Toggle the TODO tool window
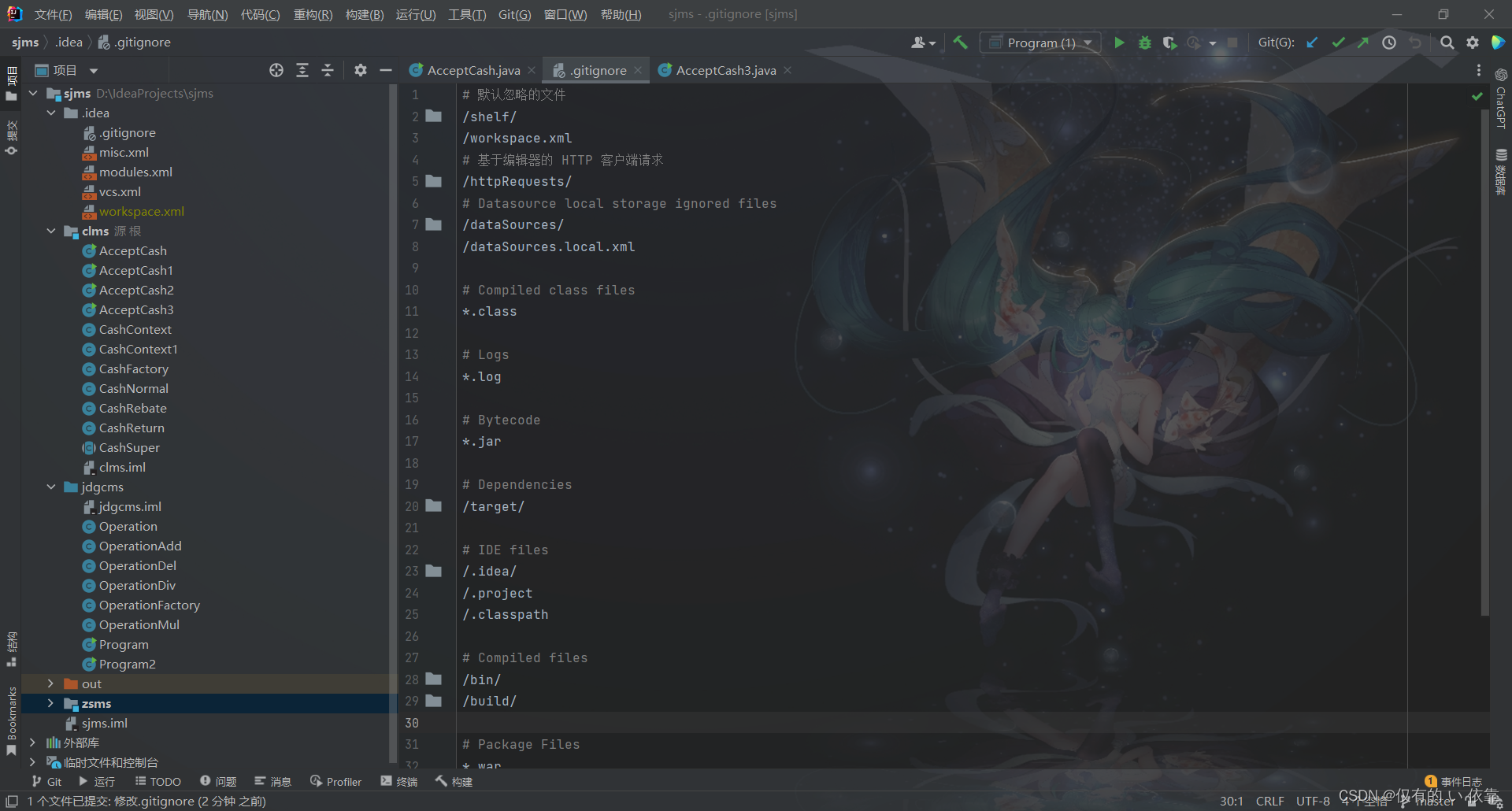Image resolution: width=1512 pixels, height=811 pixels. [158, 781]
